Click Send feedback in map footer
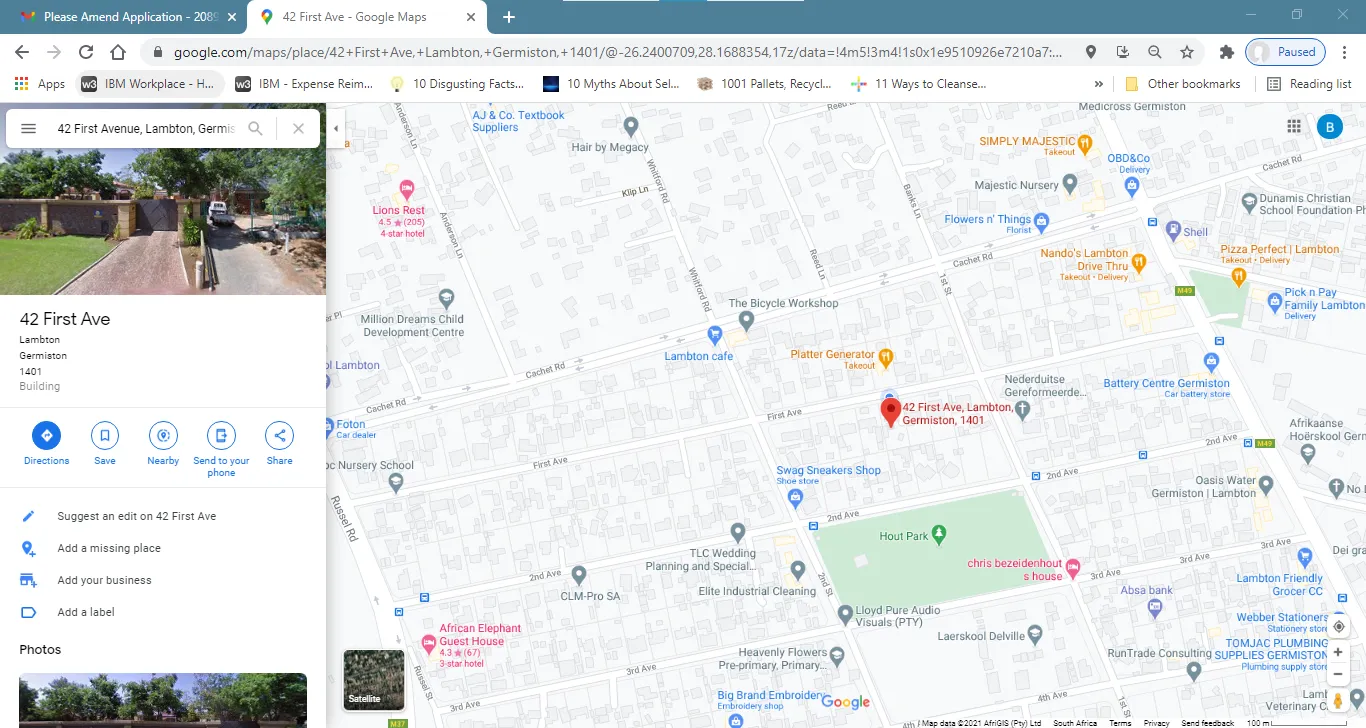1366x728 pixels. [1207, 723]
